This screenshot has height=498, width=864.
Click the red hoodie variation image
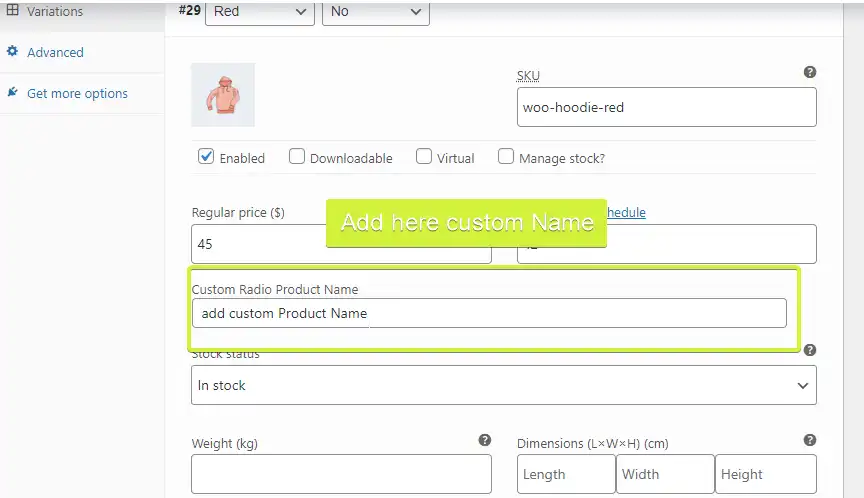pos(223,95)
